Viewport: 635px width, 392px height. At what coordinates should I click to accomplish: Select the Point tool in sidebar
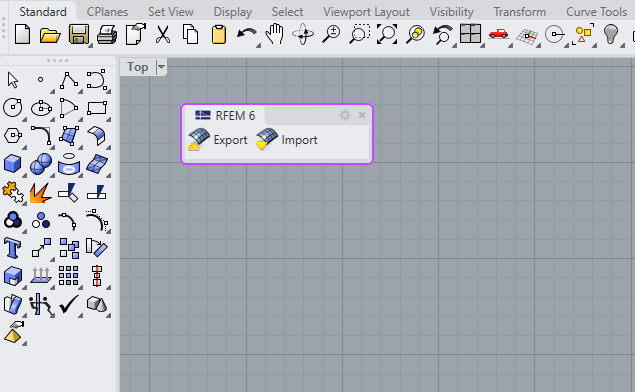pyautogui.click(x=40, y=80)
